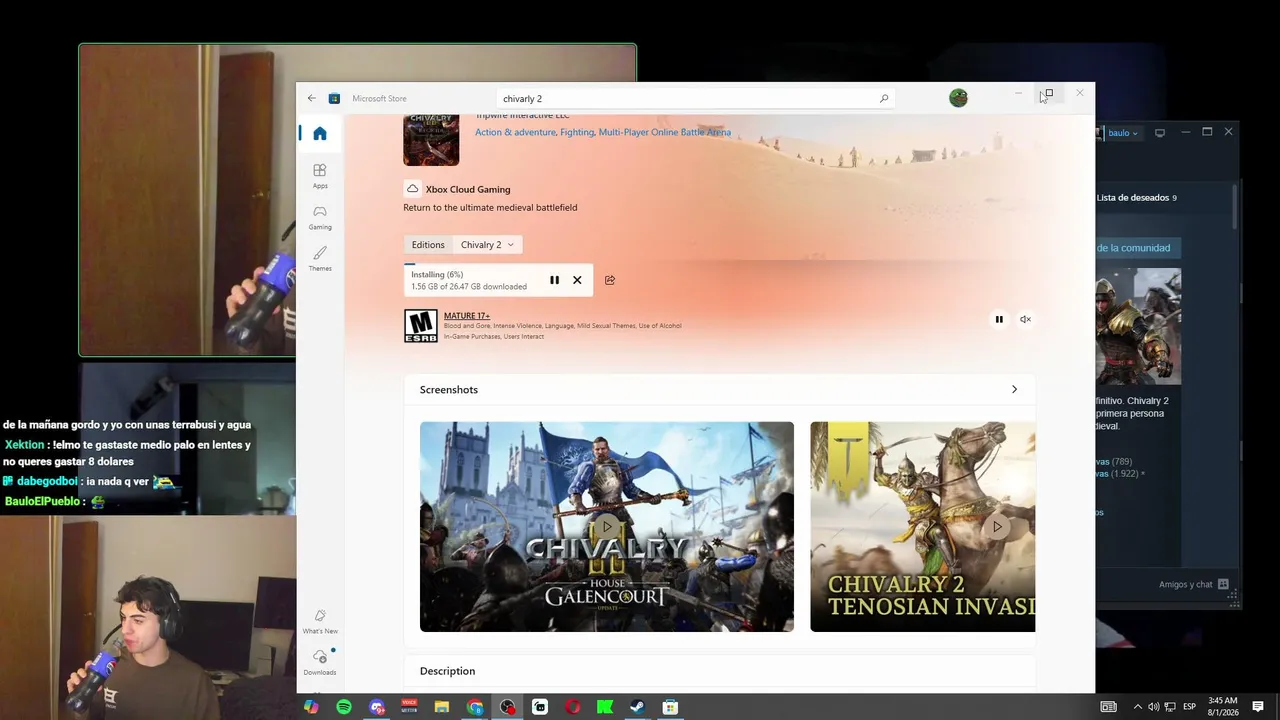The height and width of the screenshot is (720, 1280).
Task: Click the Chivalry 2 game cover image
Action: click(431, 139)
